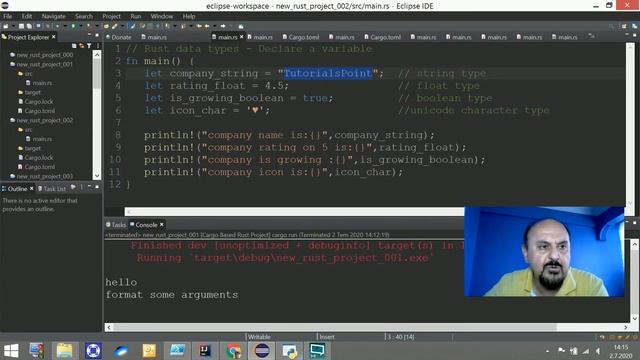
Task: Switch to the Donate editor tab
Action: point(119,37)
